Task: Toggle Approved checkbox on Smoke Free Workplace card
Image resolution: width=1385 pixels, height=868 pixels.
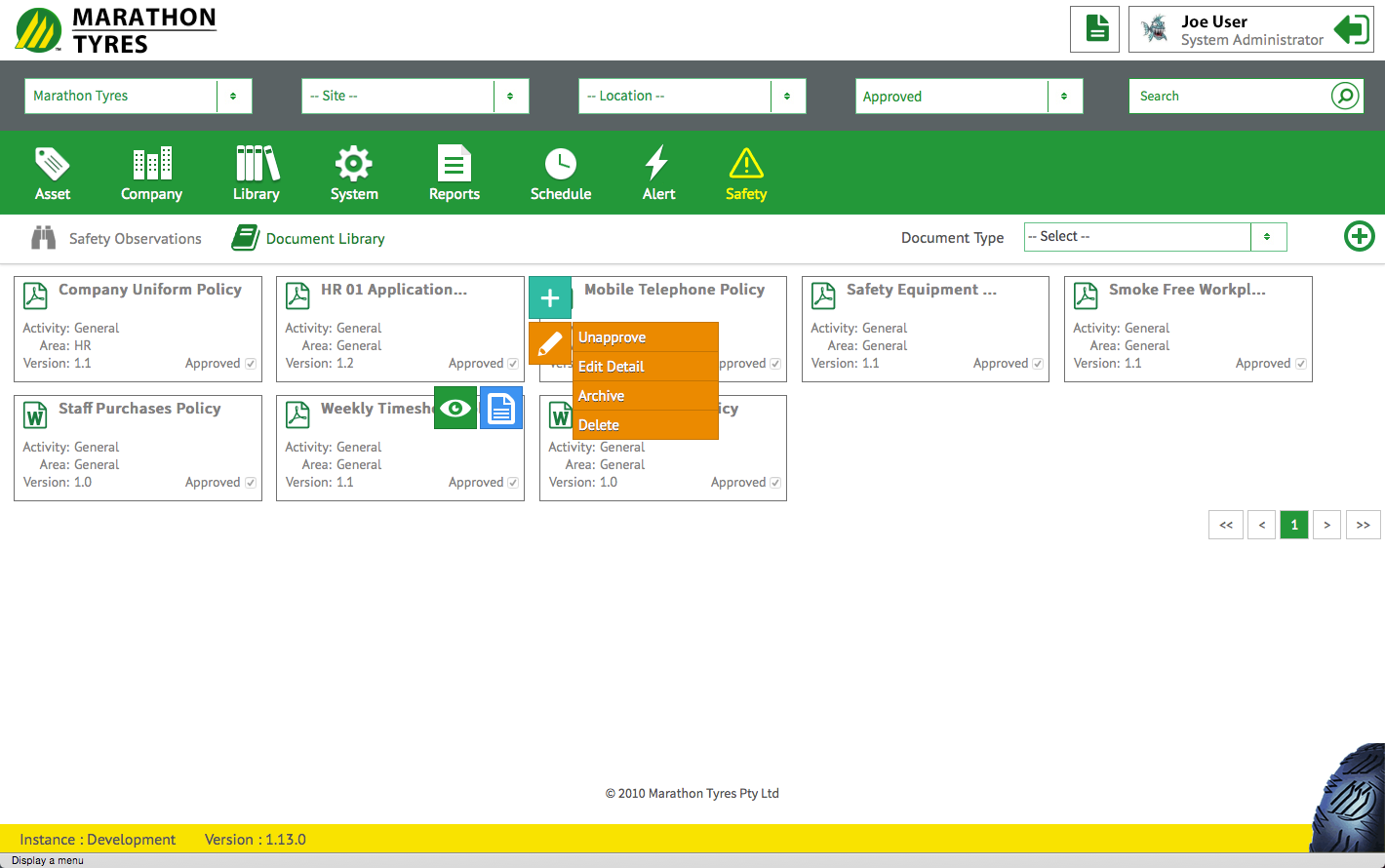Action: 1301,364
